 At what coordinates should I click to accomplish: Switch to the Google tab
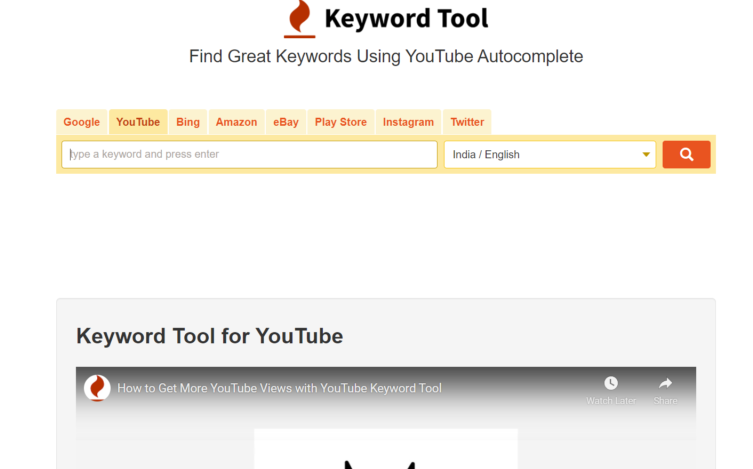82,122
